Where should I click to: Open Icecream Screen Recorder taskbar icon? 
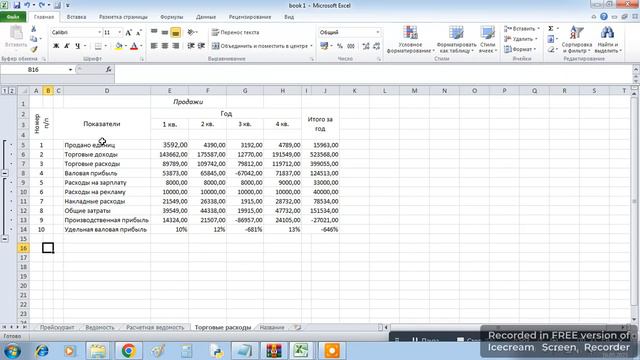(x=332, y=351)
